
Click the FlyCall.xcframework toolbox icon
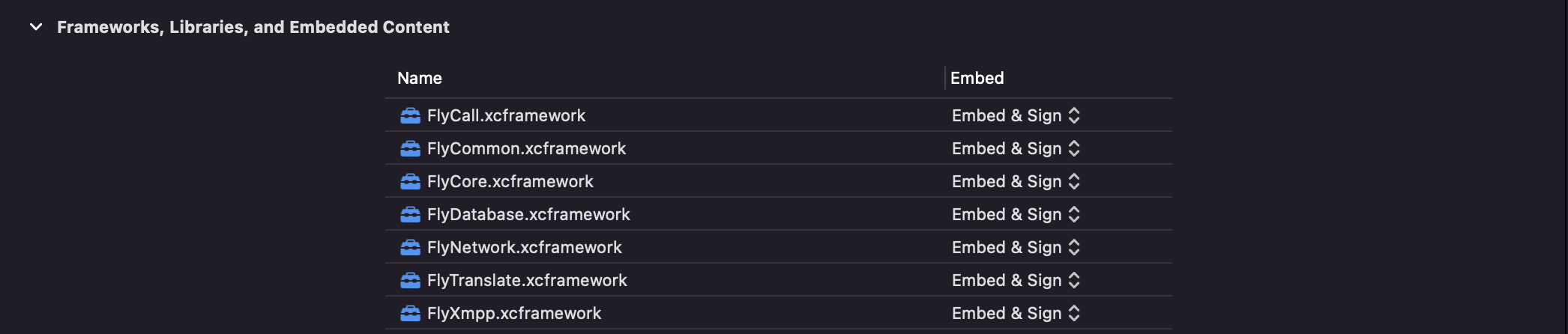[410, 115]
